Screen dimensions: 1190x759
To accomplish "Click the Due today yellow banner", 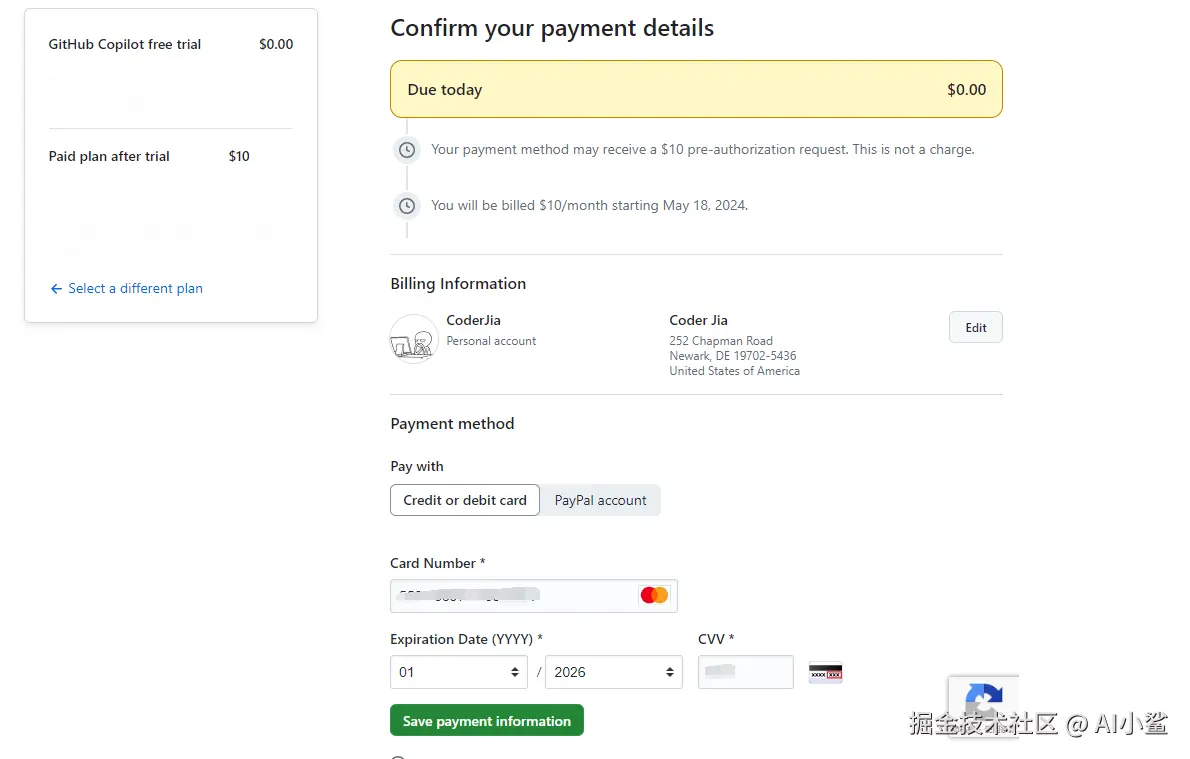I will [696, 89].
